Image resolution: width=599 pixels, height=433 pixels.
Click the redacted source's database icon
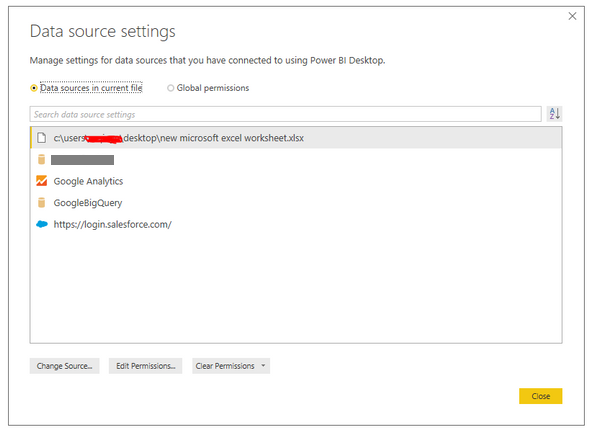click(42, 159)
